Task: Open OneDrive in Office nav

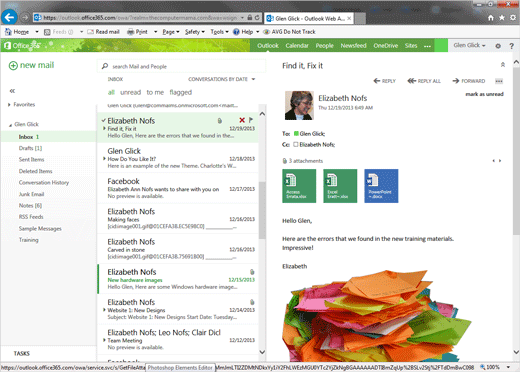Action: 386,46
